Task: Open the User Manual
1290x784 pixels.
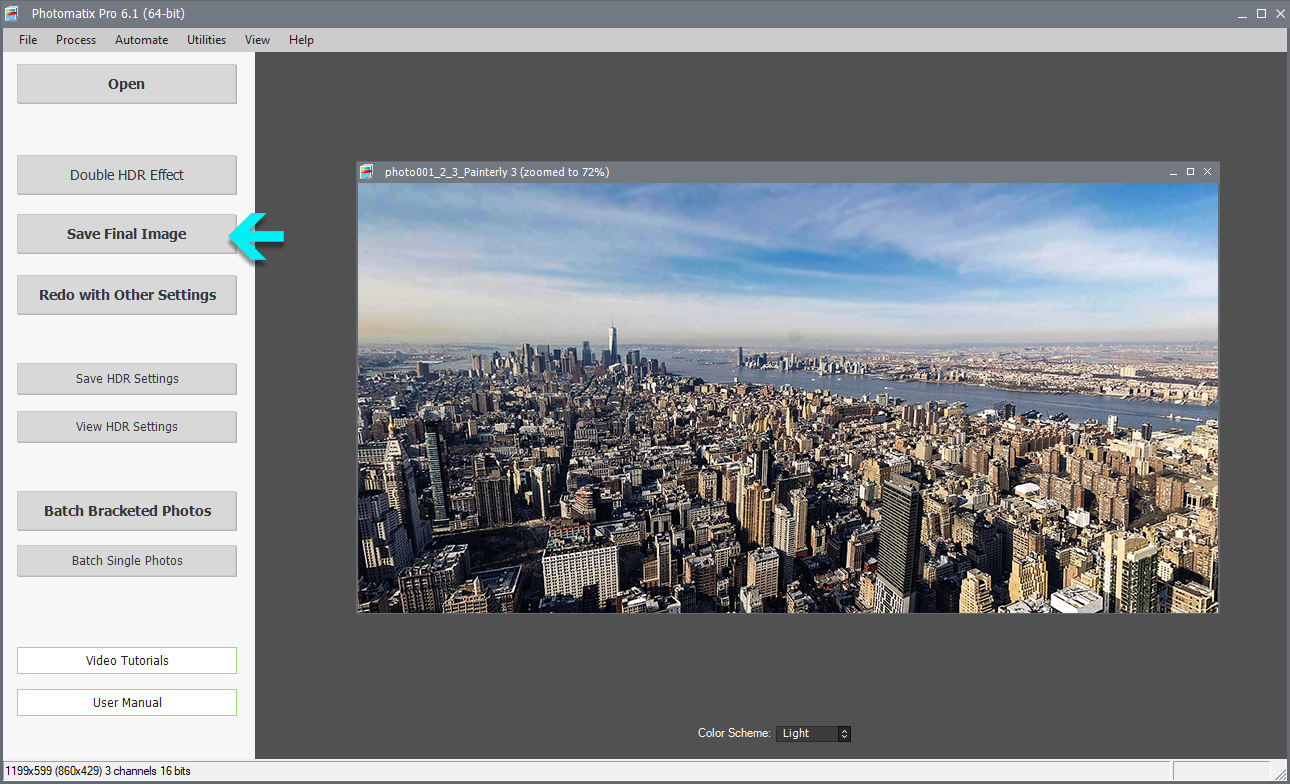Action: tap(127, 703)
